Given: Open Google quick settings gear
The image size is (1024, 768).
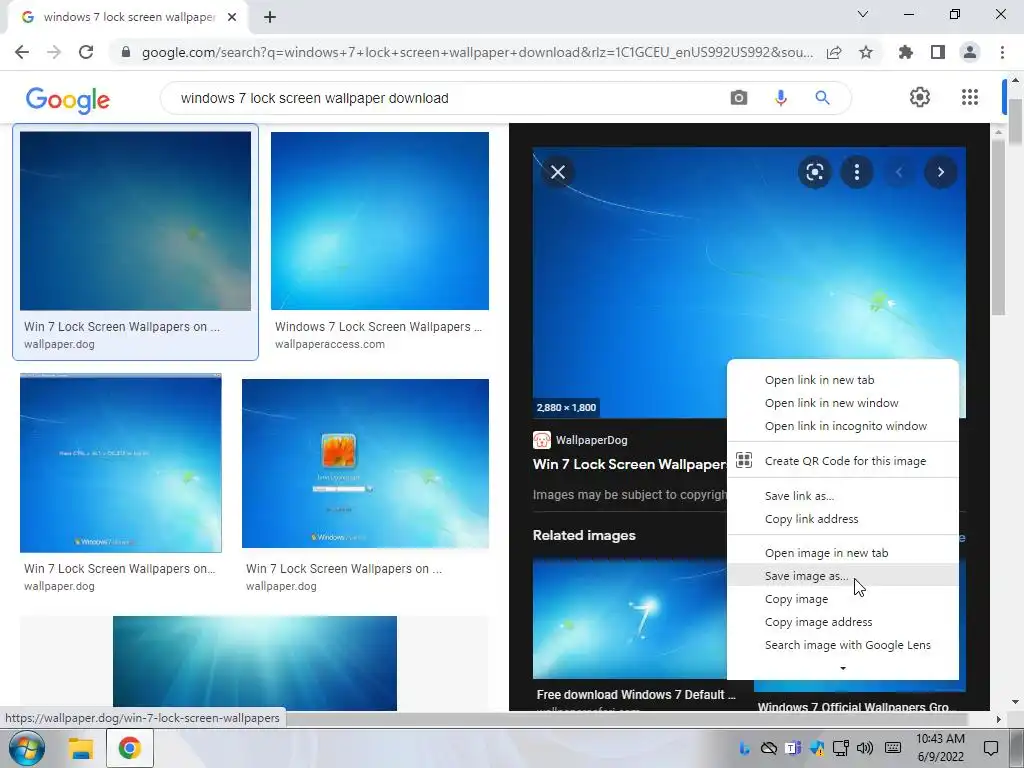Looking at the screenshot, I should tap(920, 97).
